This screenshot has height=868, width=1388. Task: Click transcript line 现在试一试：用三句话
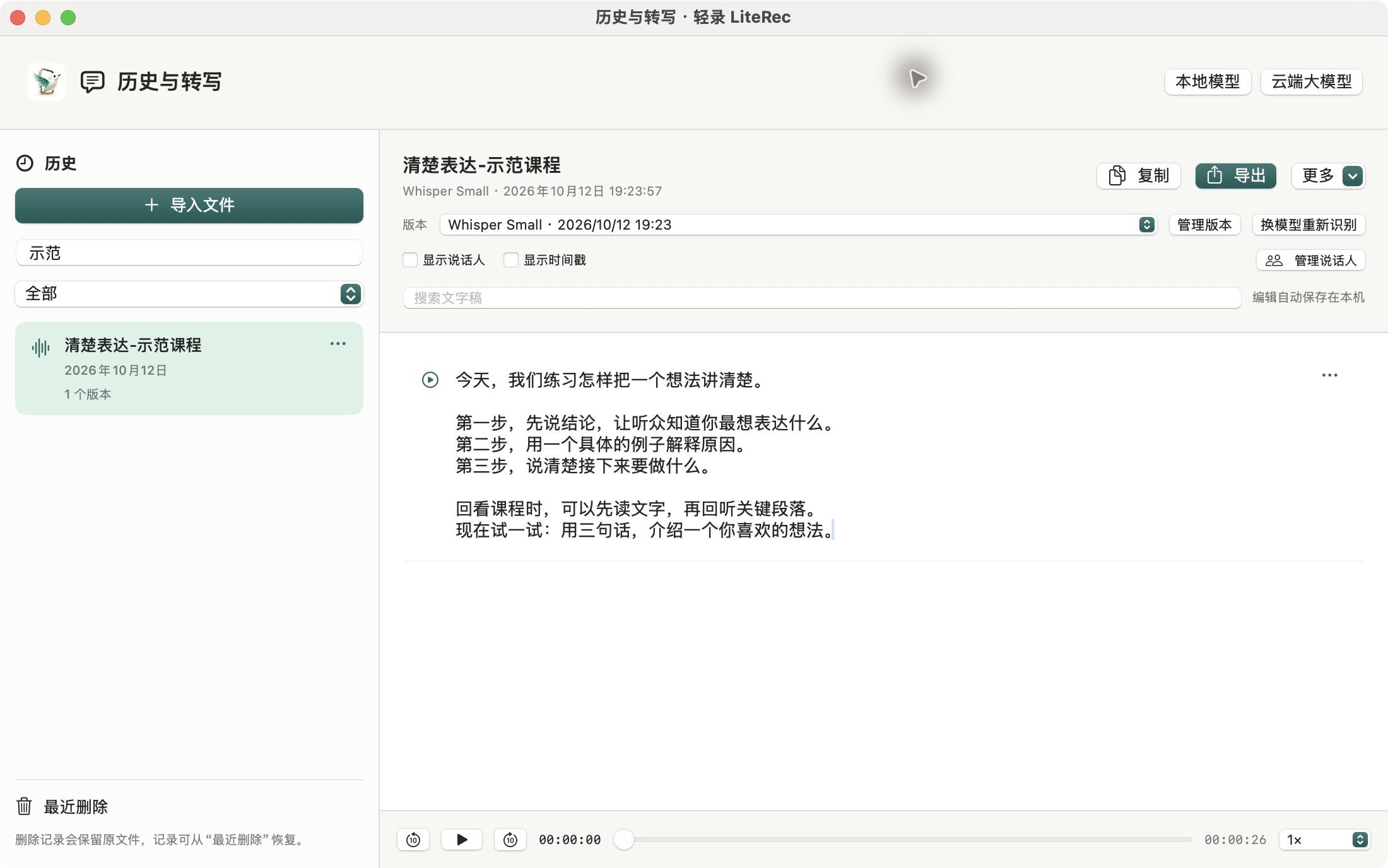(644, 531)
